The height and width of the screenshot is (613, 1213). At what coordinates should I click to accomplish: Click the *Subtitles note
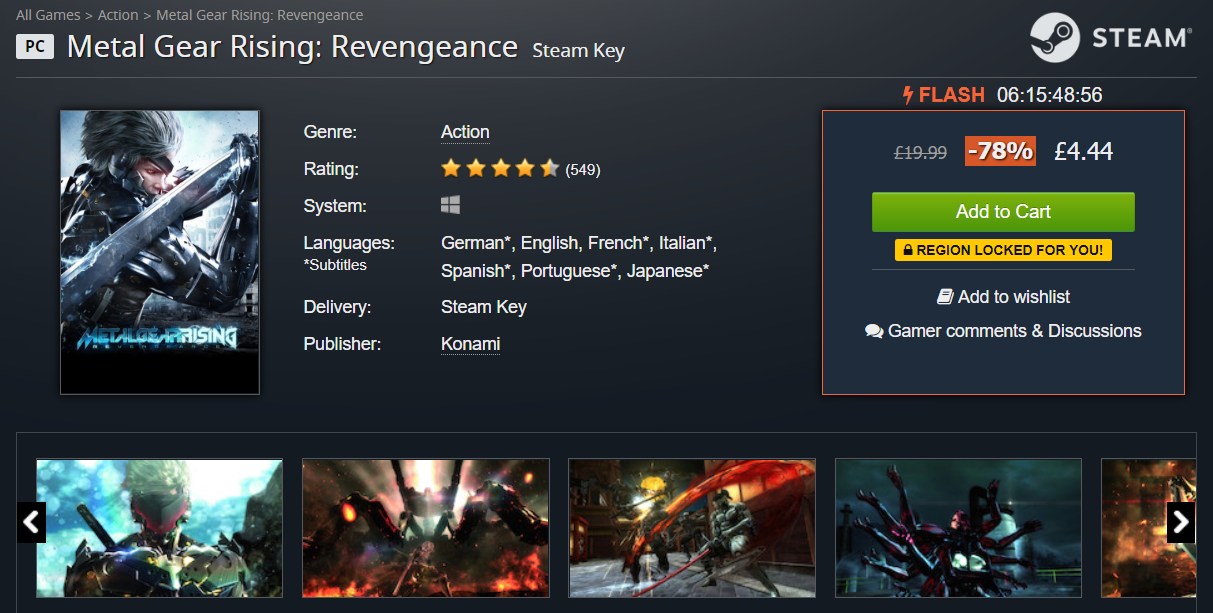335,265
